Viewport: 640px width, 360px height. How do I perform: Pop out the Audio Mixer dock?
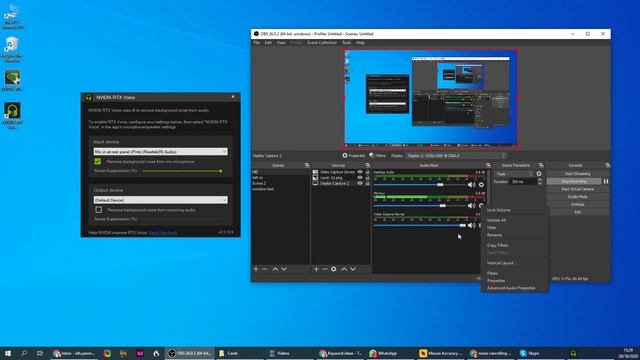click(488, 165)
